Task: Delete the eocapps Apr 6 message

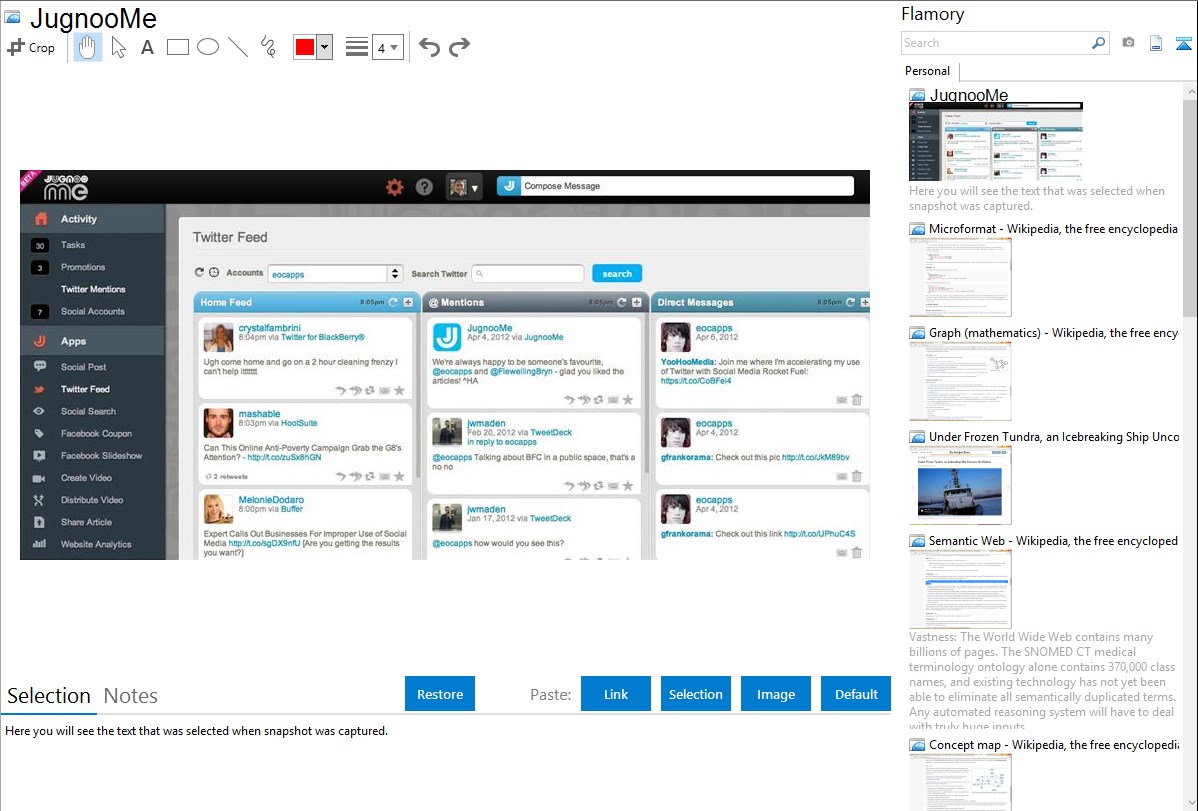Action: coord(857,400)
